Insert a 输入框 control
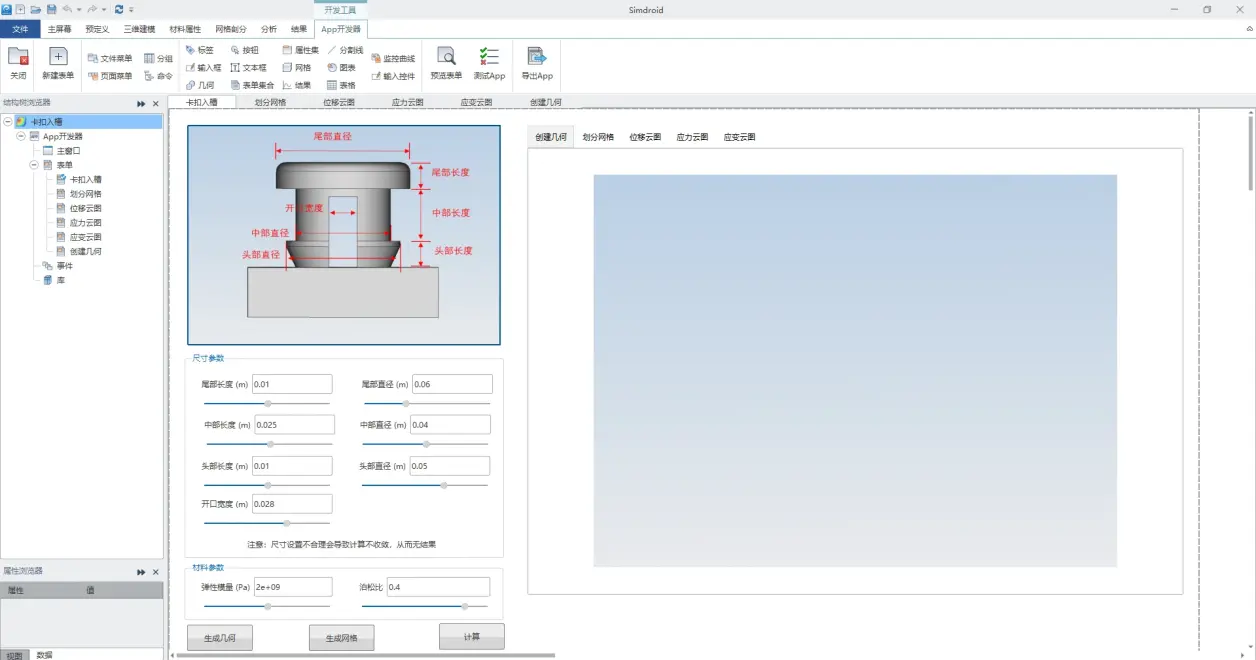The width and height of the screenshot is (1256, 660). click(203, 68)
